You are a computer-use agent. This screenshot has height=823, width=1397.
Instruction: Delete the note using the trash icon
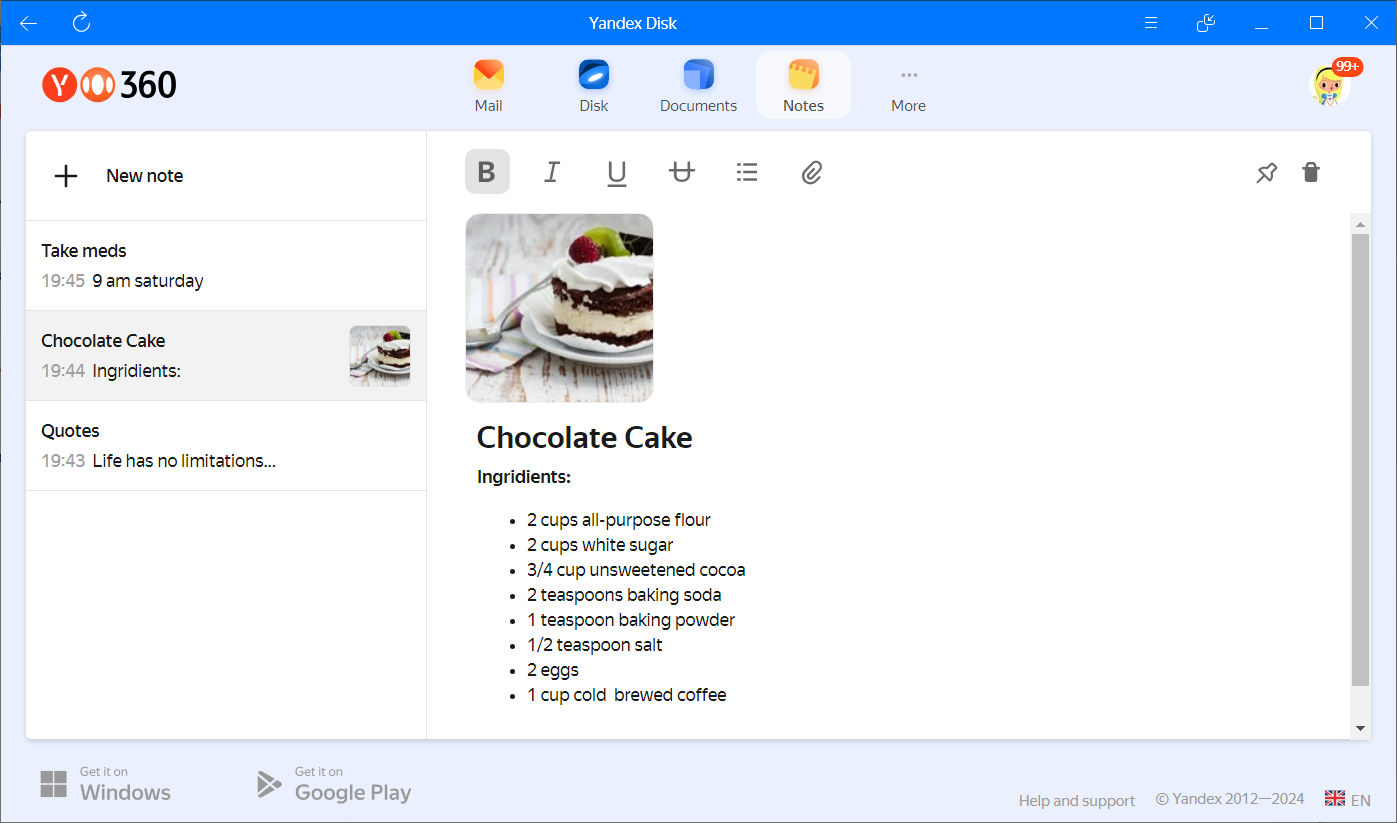click(1311, 172)
